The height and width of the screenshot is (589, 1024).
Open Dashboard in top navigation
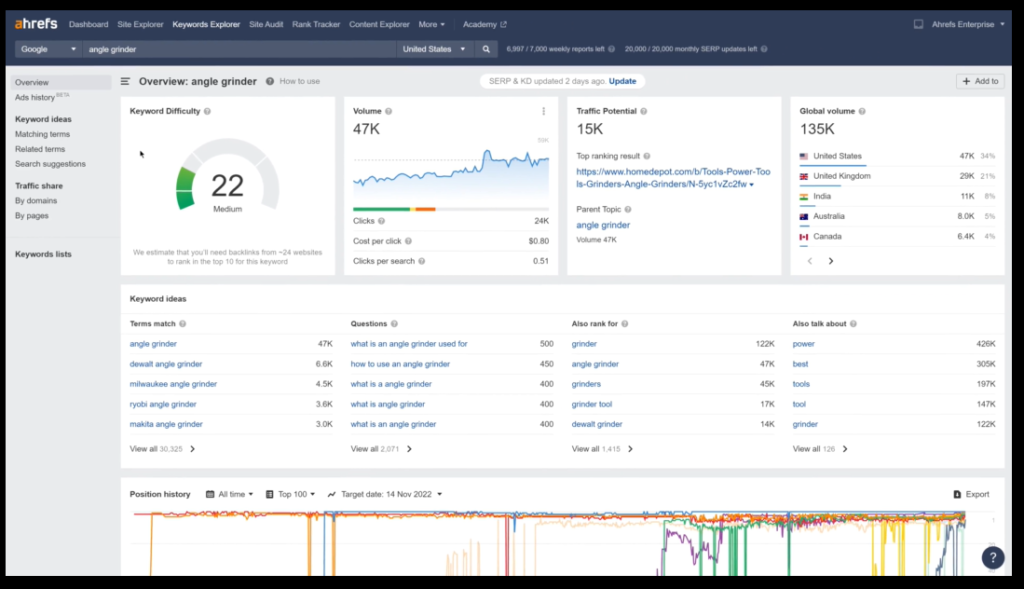click(x=89, y=25)
